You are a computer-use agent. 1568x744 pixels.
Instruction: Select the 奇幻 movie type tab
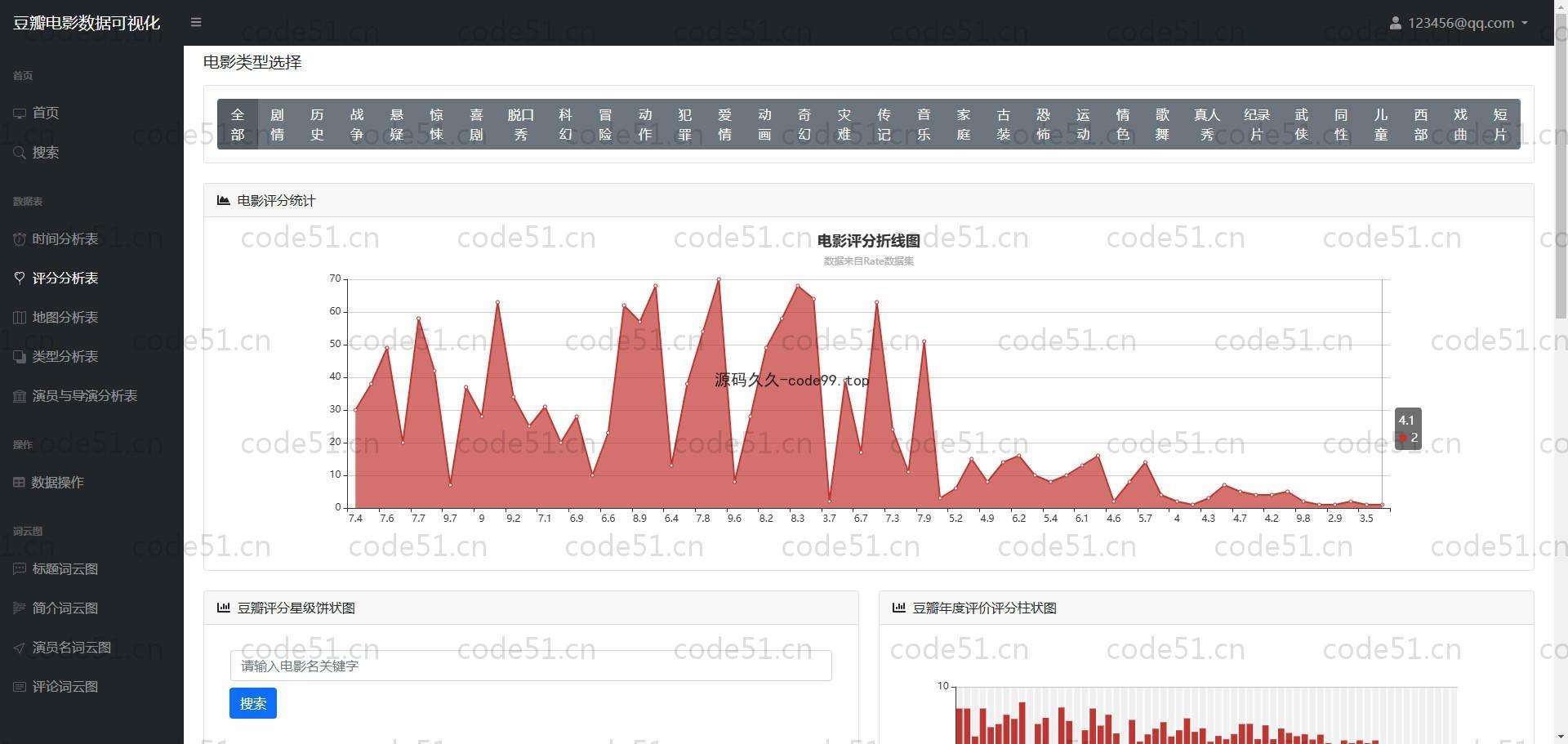[804, 124]
